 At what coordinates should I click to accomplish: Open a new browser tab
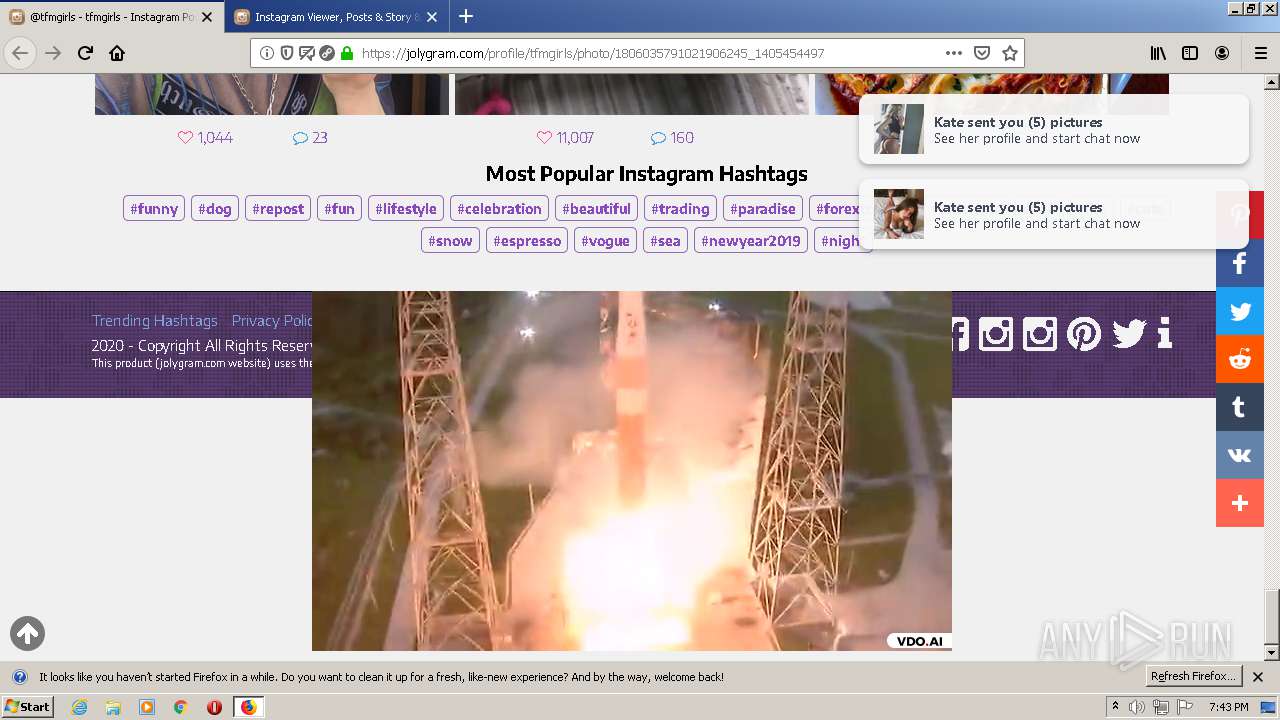click(466, 17)
